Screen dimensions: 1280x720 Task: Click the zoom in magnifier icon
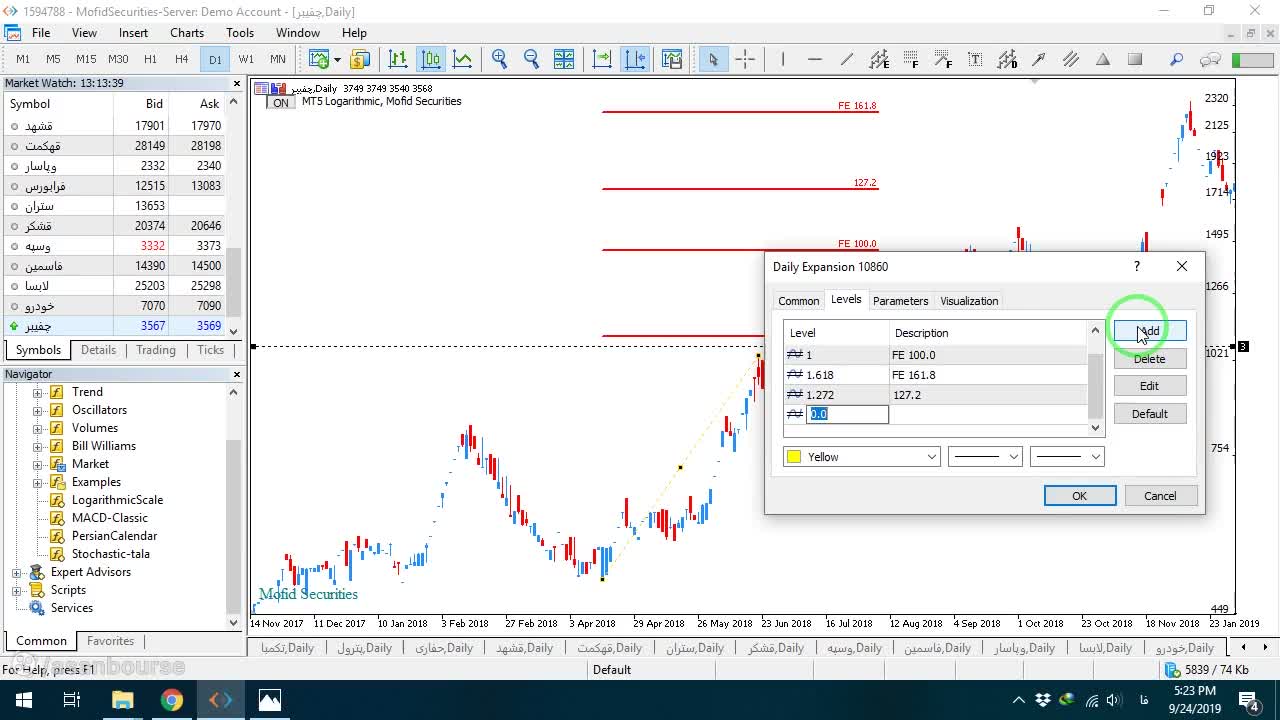point(499,59)
